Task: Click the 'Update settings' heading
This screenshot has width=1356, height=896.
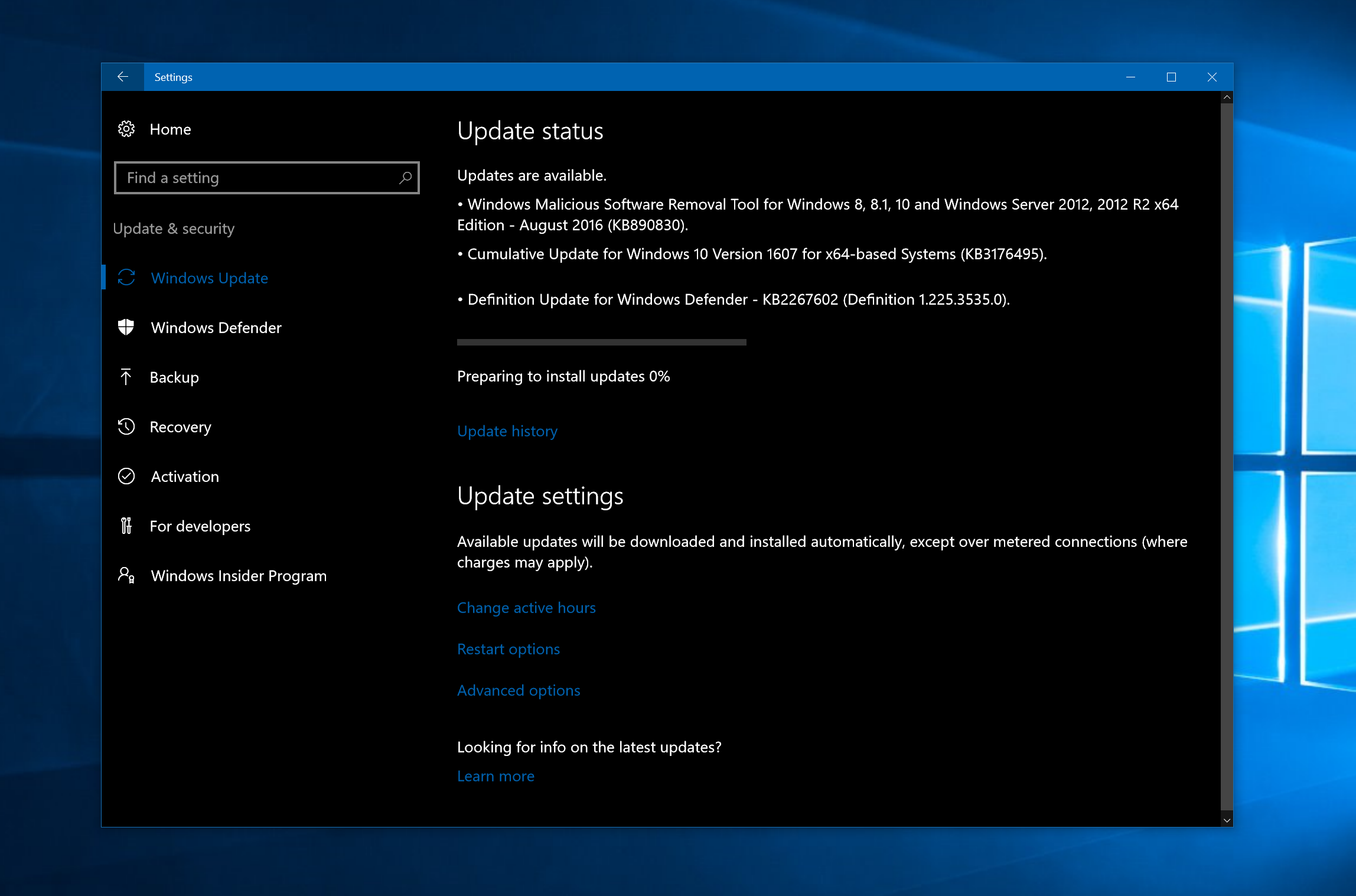Action: (x=540, y=496)
